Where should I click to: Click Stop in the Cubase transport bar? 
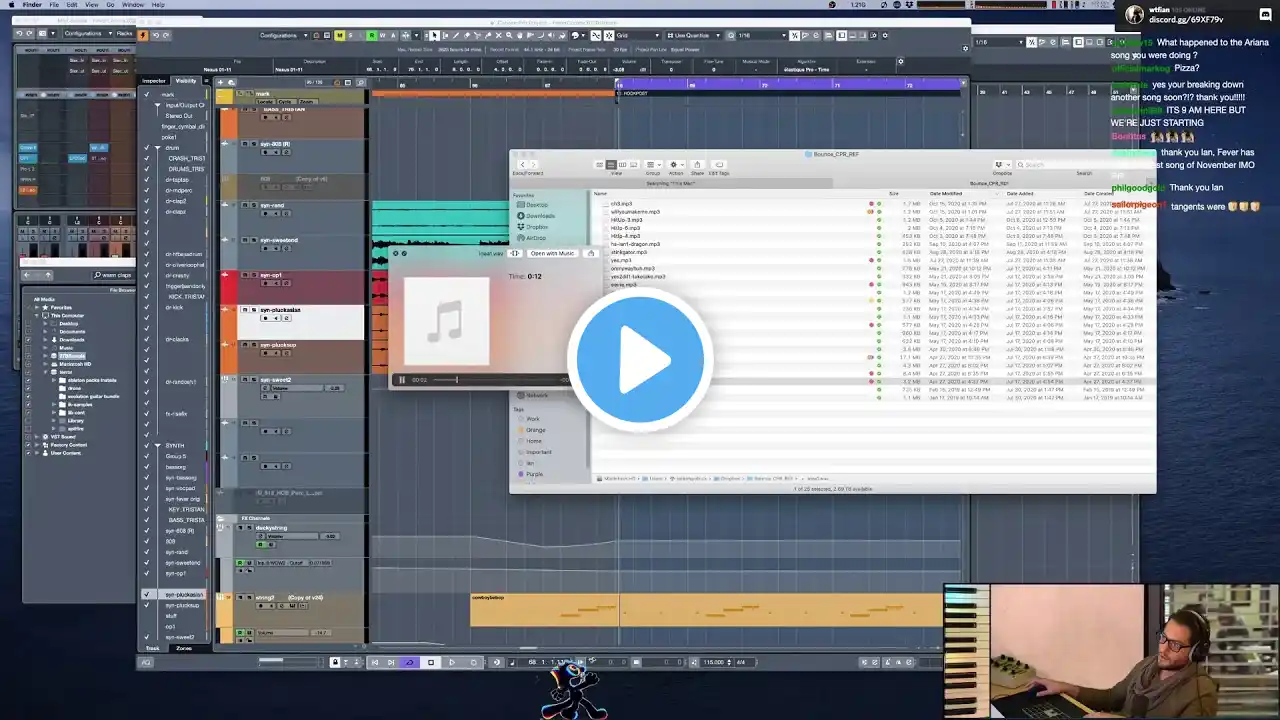431,662
